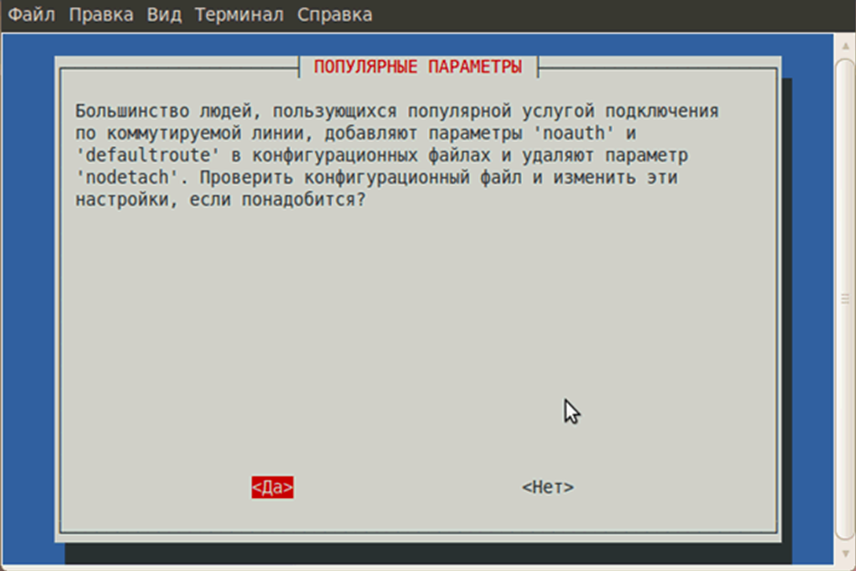Click the ПОПУЛЯРНЫЕ ПАРАМЕТРЫ dialog title

point(417,67)
